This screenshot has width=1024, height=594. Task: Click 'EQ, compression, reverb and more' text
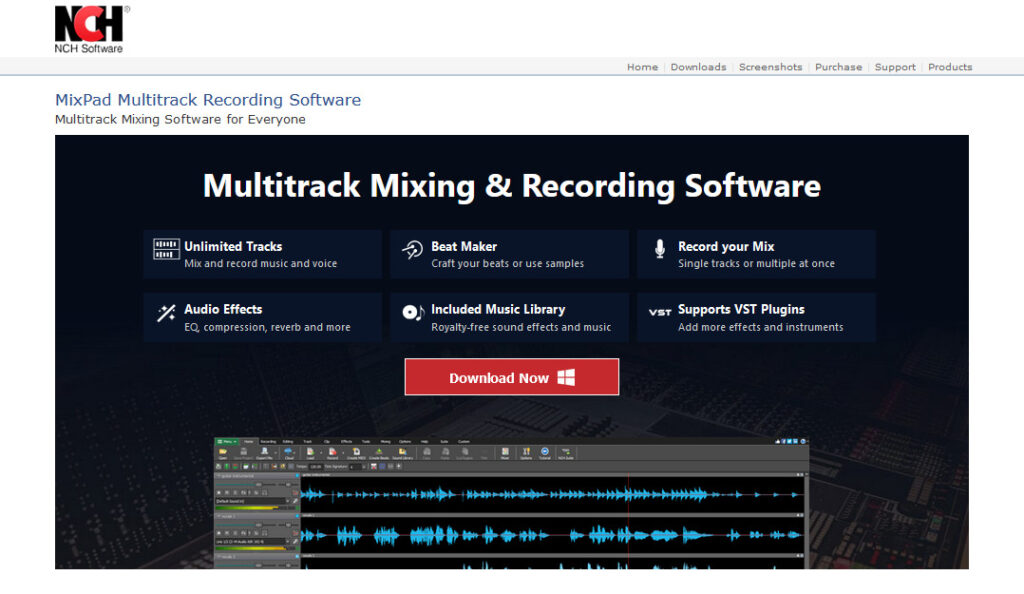tap(267, 327)
